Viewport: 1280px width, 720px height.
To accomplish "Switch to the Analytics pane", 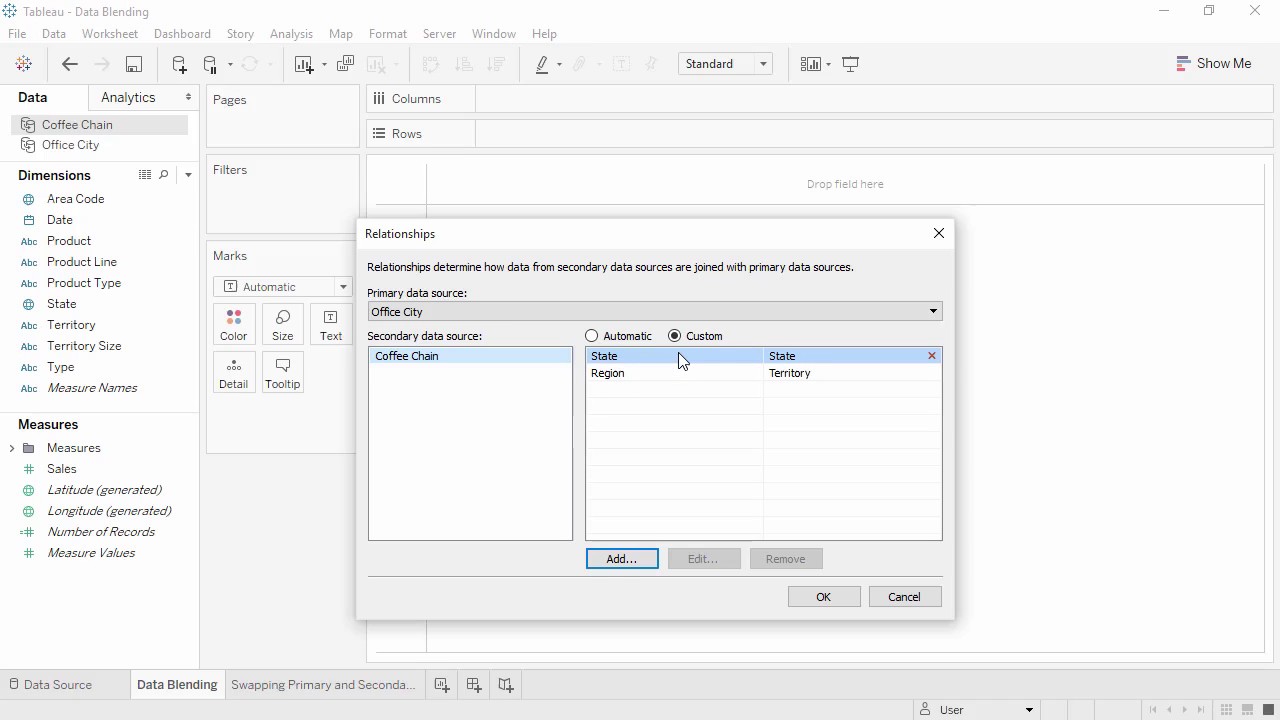I will click(128, 97).
